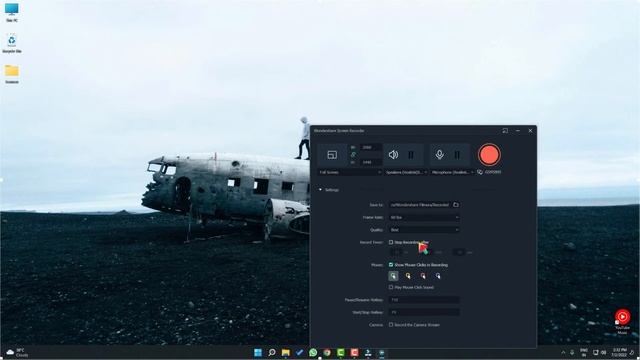The height and width of the screenshot is (360, 640).
Task: Start recording with the red record button
Action: tap(489, 155)
